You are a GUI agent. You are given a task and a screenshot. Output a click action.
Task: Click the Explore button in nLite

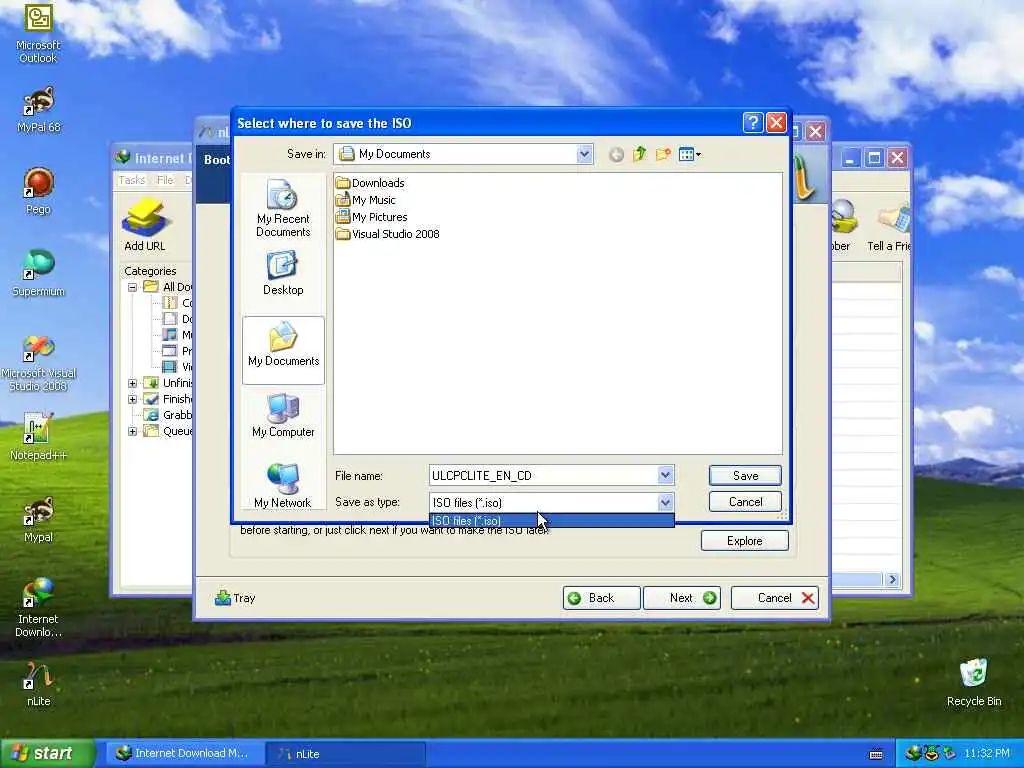(x=744, y=541)
